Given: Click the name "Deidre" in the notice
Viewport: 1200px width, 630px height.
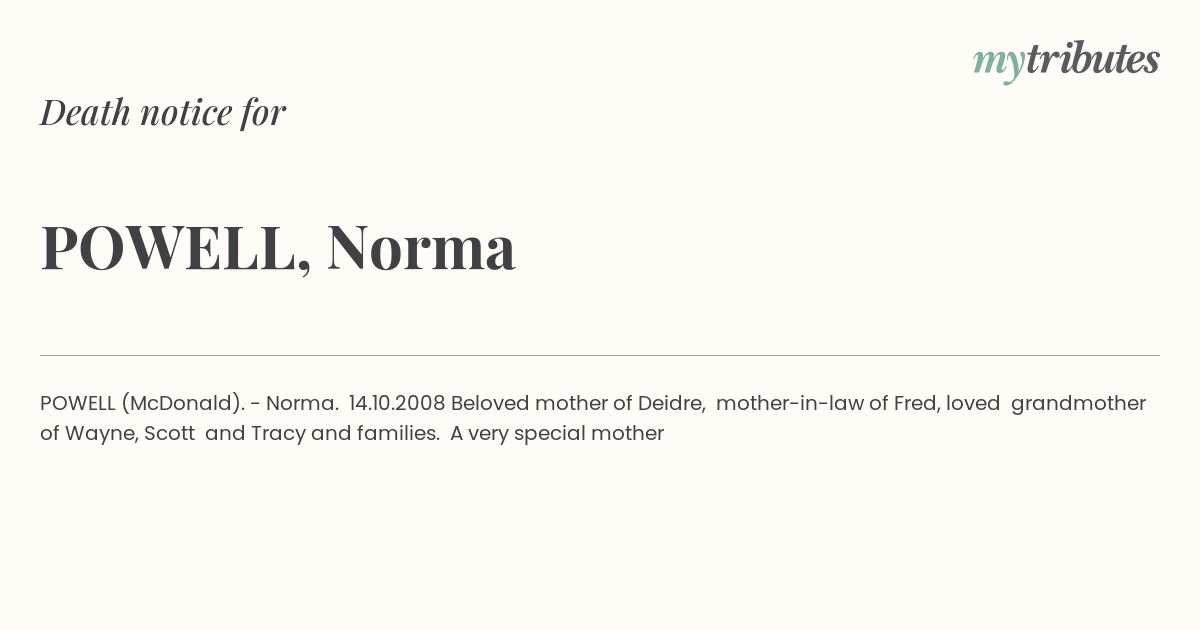Looking at the screenshot, I should [x=672, y=404].
